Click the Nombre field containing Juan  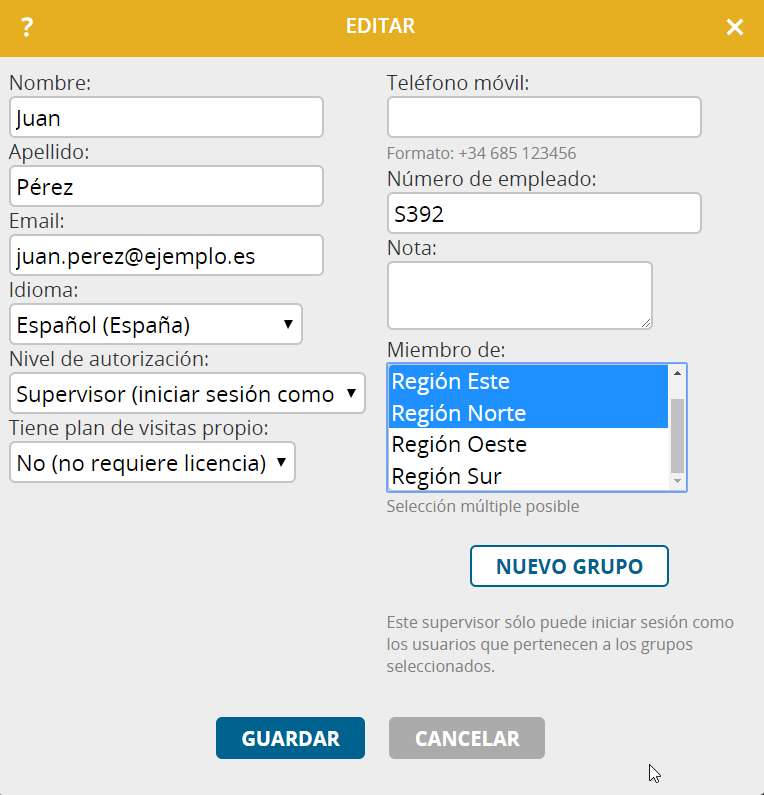click(166, 117)
